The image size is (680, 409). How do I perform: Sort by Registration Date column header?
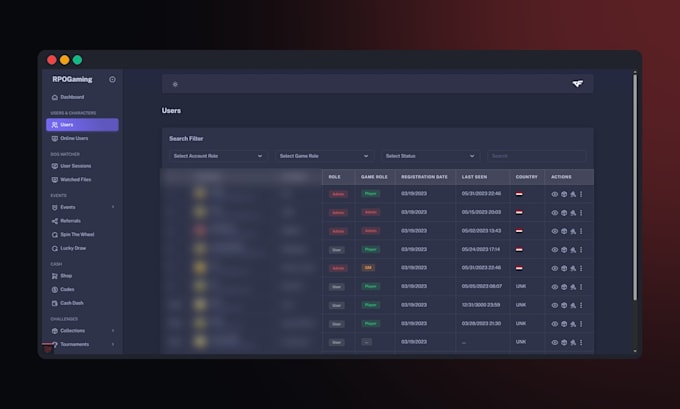424,177
